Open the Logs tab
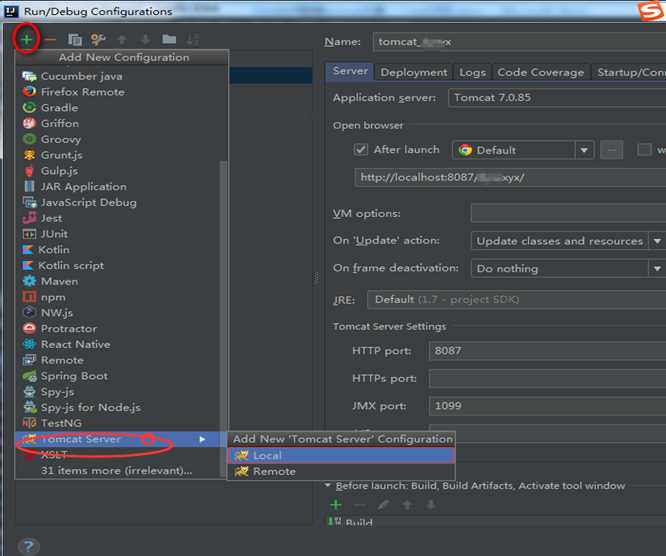666x556 pixels. pos(472,72)
